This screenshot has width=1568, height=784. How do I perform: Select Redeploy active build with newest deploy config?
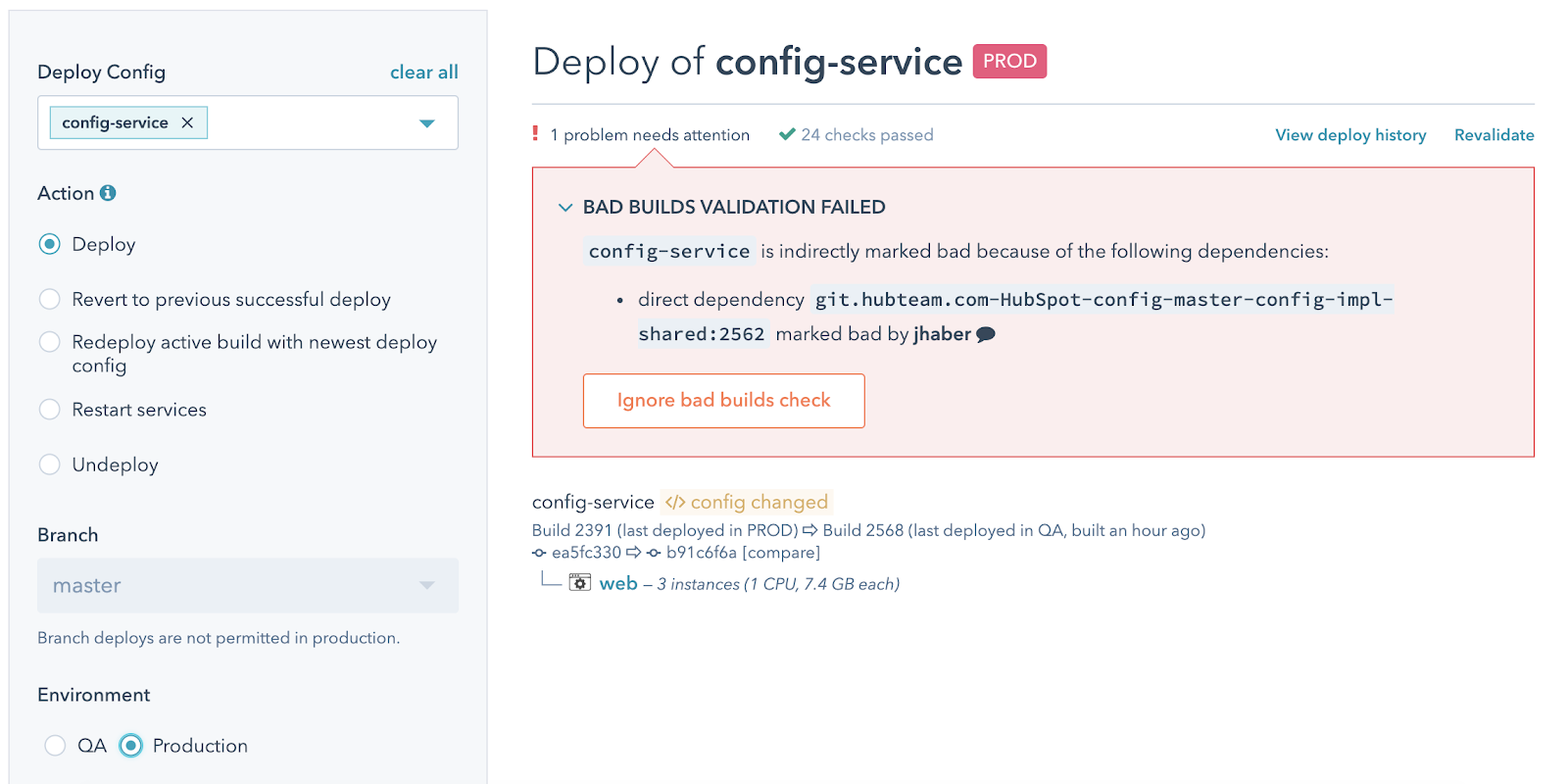point(49,342)
